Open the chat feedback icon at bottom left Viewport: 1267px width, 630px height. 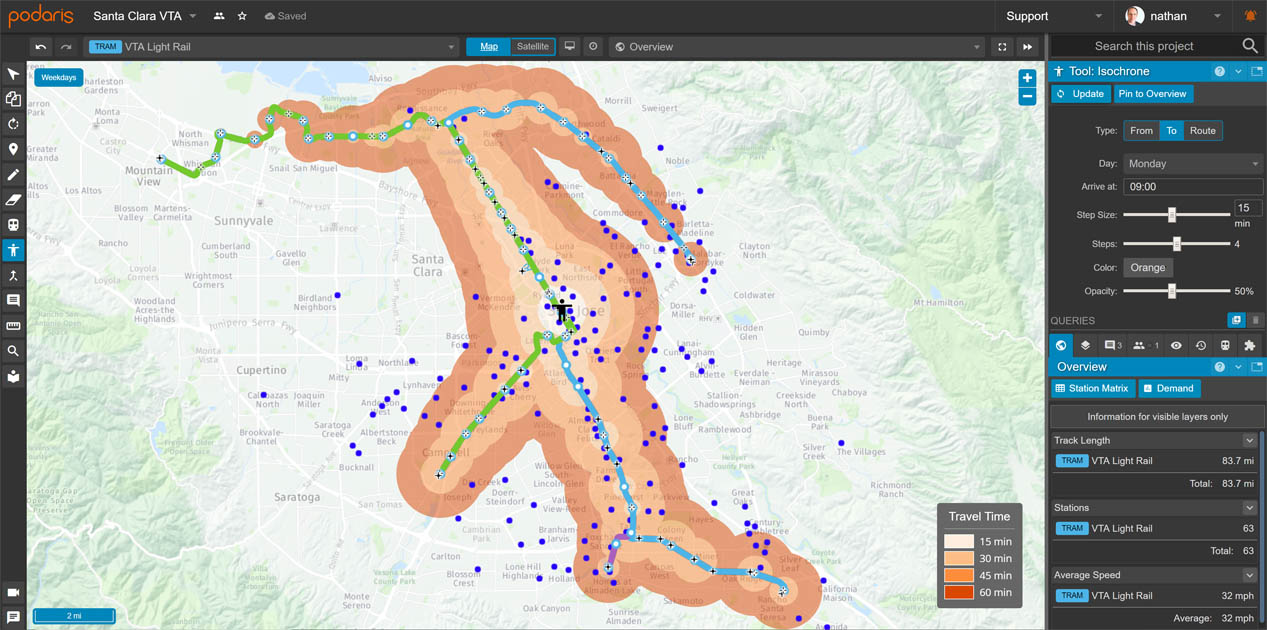coord(13,617)
